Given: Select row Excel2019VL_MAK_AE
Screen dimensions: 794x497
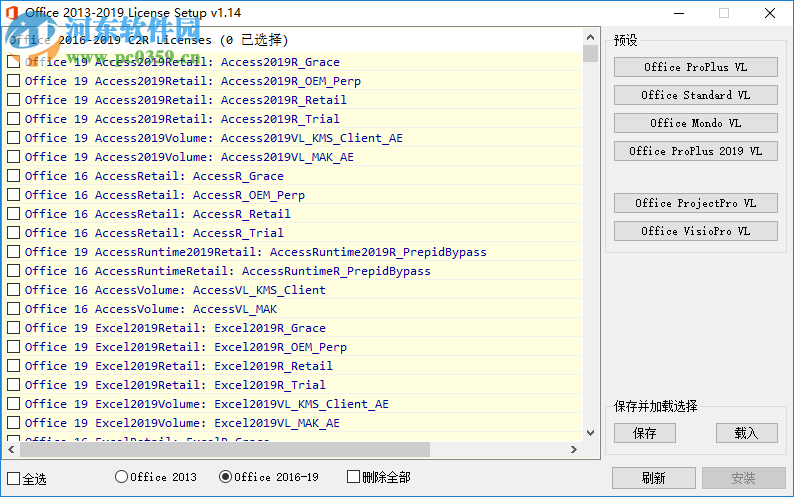Looking at the screenshot, I should click(x=293, y=423).
